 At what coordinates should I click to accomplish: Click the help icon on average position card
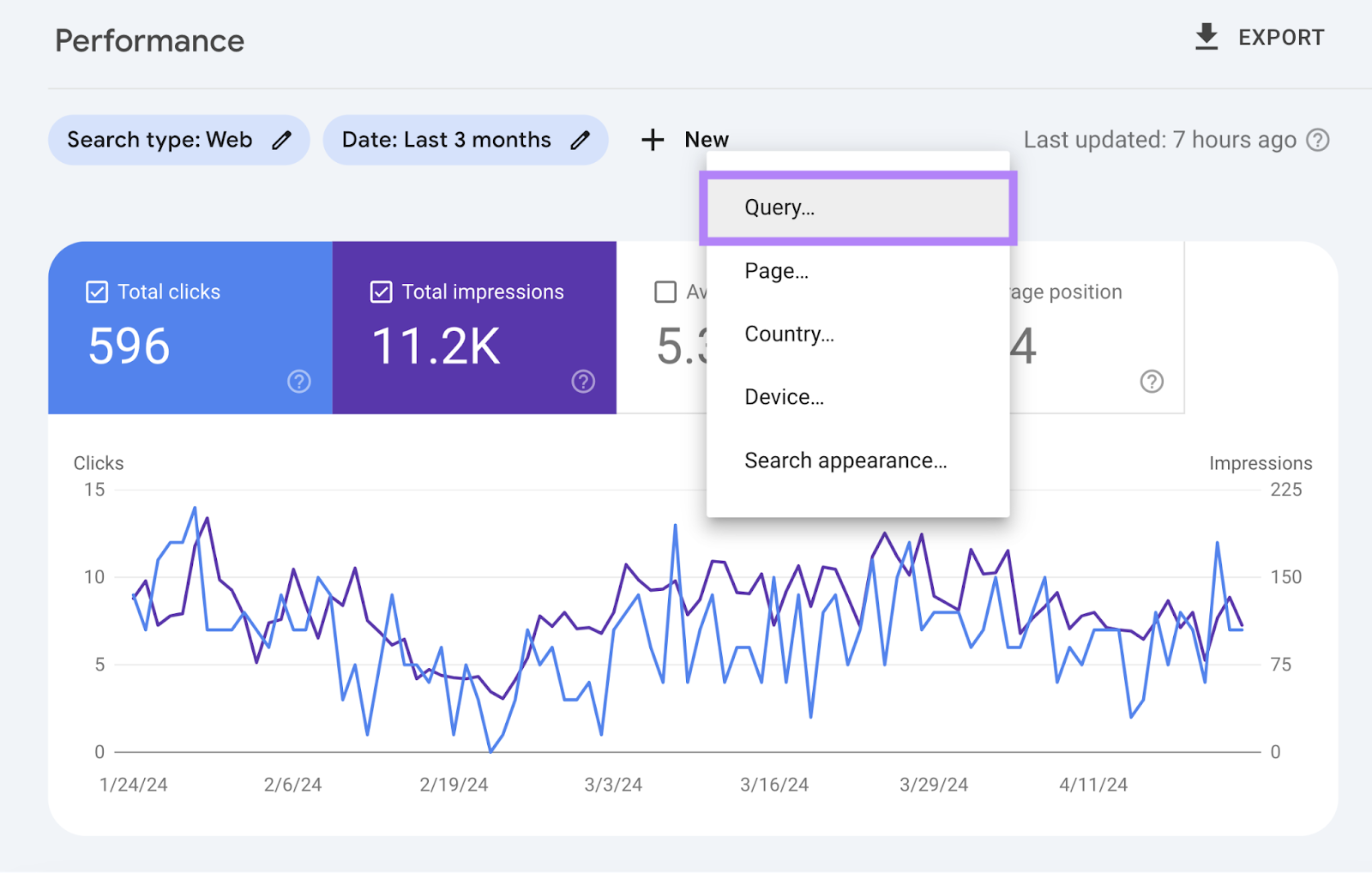point(1152,382)
